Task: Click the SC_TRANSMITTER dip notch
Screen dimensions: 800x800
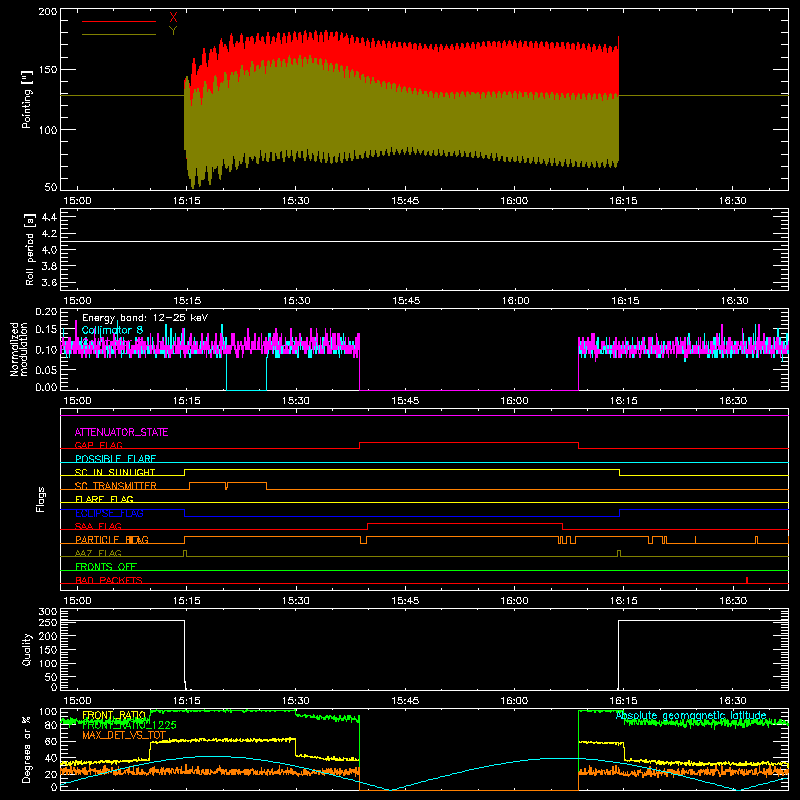Action: tap(227, 486)
